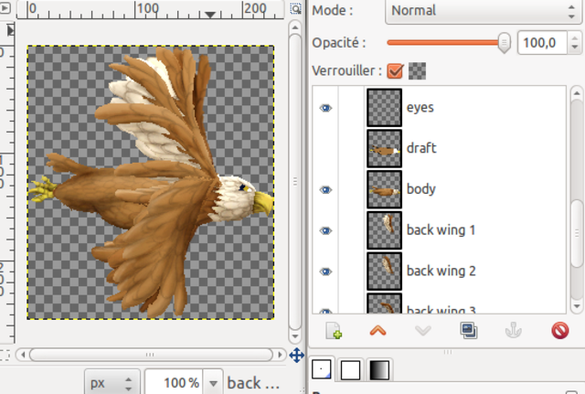The width and height of the screenshot is (585, 394).
Task: Click the 100 % zoom field
Action: pyautogui.click(x=174, y=383)
